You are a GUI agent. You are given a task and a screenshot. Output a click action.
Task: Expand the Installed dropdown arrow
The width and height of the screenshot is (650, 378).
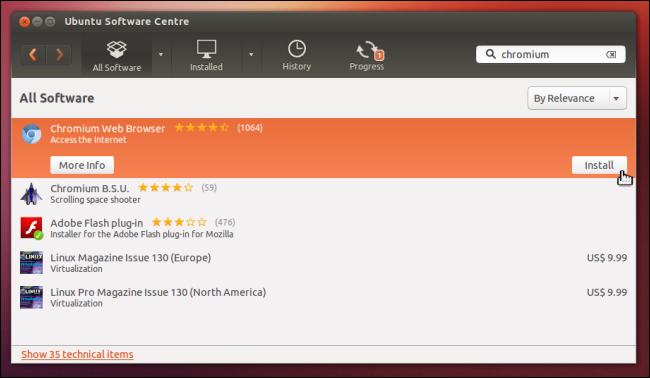[x=251, y=55]
